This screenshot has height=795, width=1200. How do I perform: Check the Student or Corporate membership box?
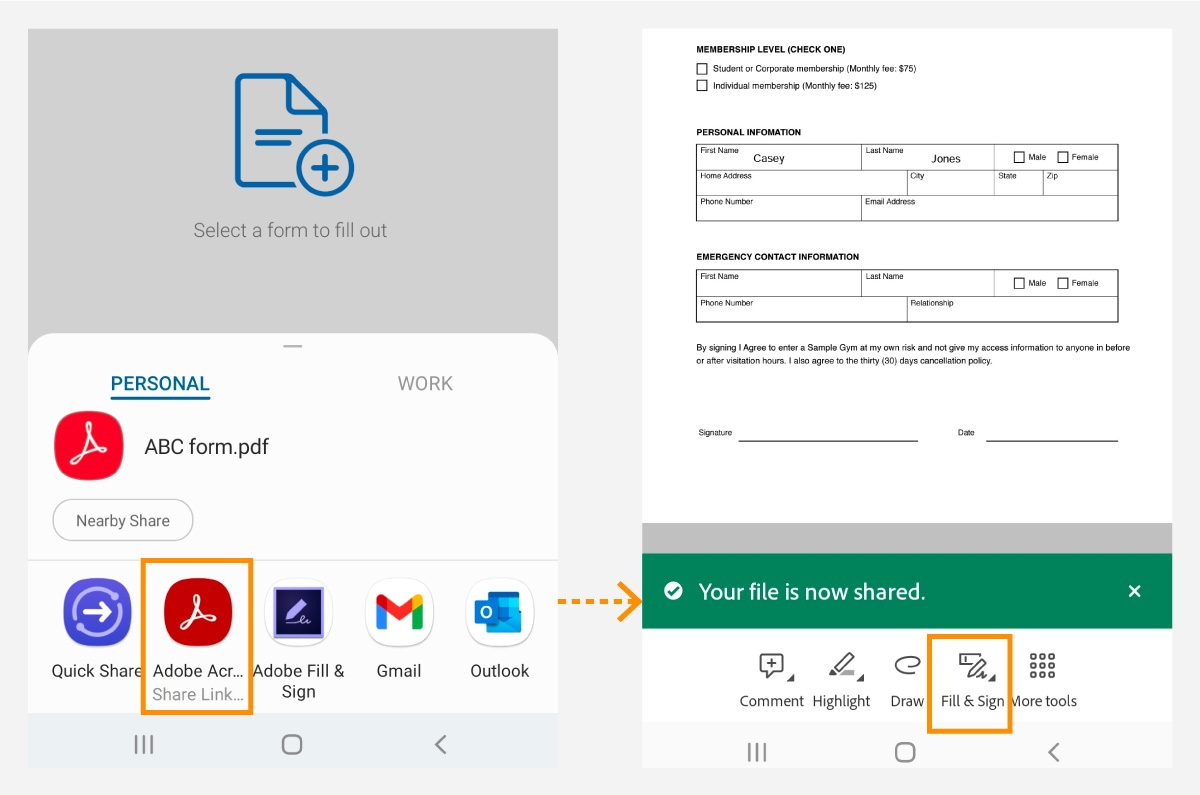[x=702, y=68]
